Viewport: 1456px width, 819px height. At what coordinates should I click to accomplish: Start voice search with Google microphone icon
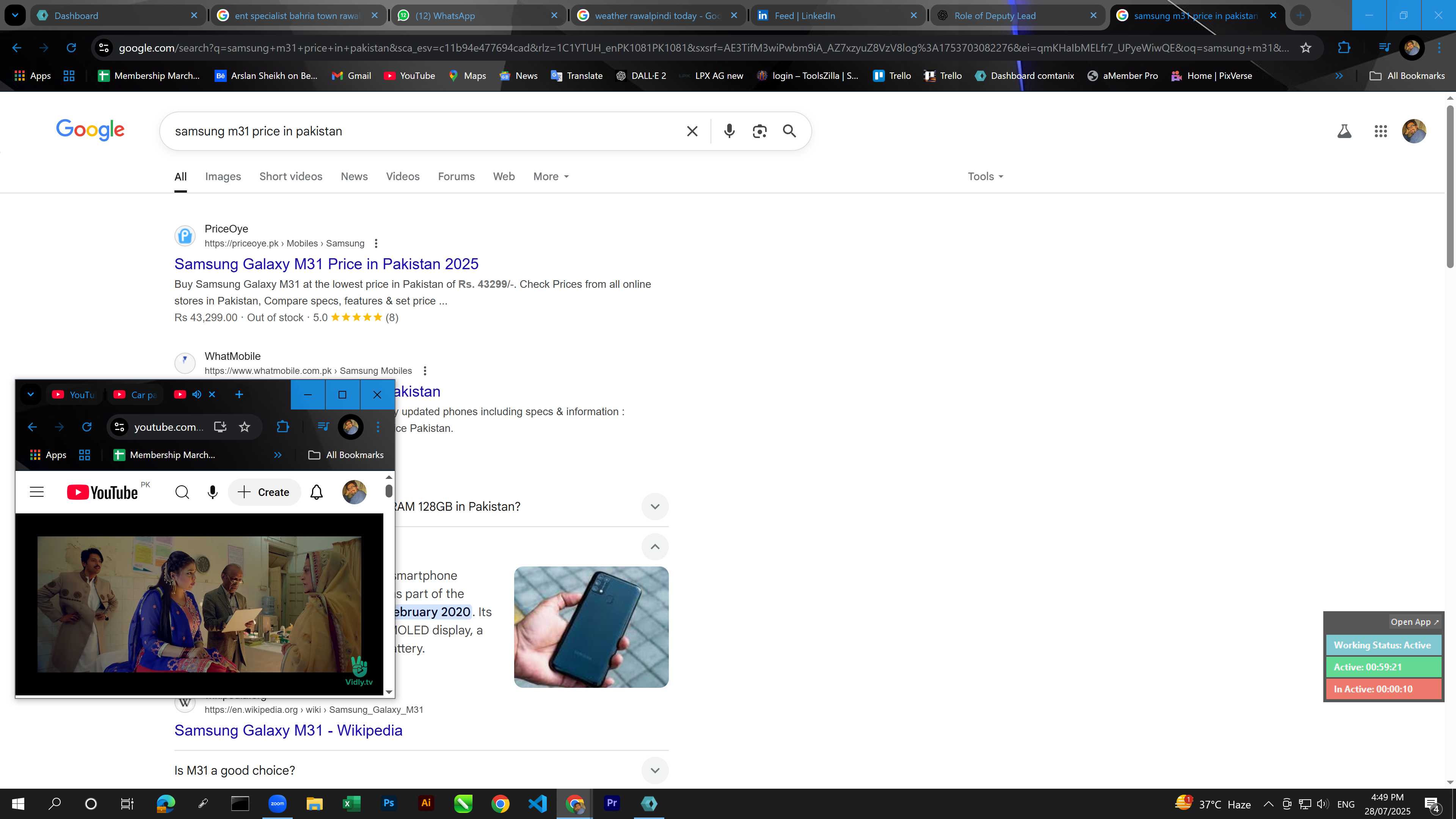coord(729,131)
